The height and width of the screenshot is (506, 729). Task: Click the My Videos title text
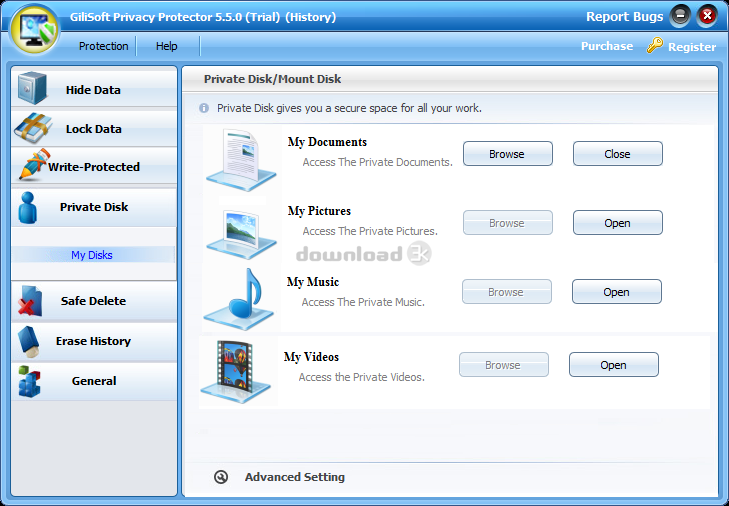311,357
